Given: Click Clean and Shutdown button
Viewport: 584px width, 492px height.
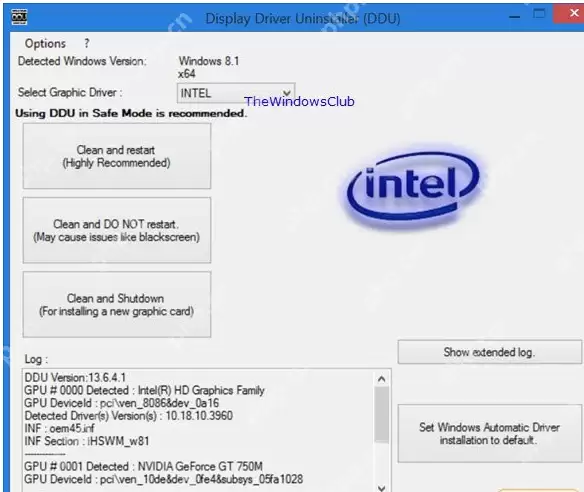Looking at the screenshot, I should [117, 304].
